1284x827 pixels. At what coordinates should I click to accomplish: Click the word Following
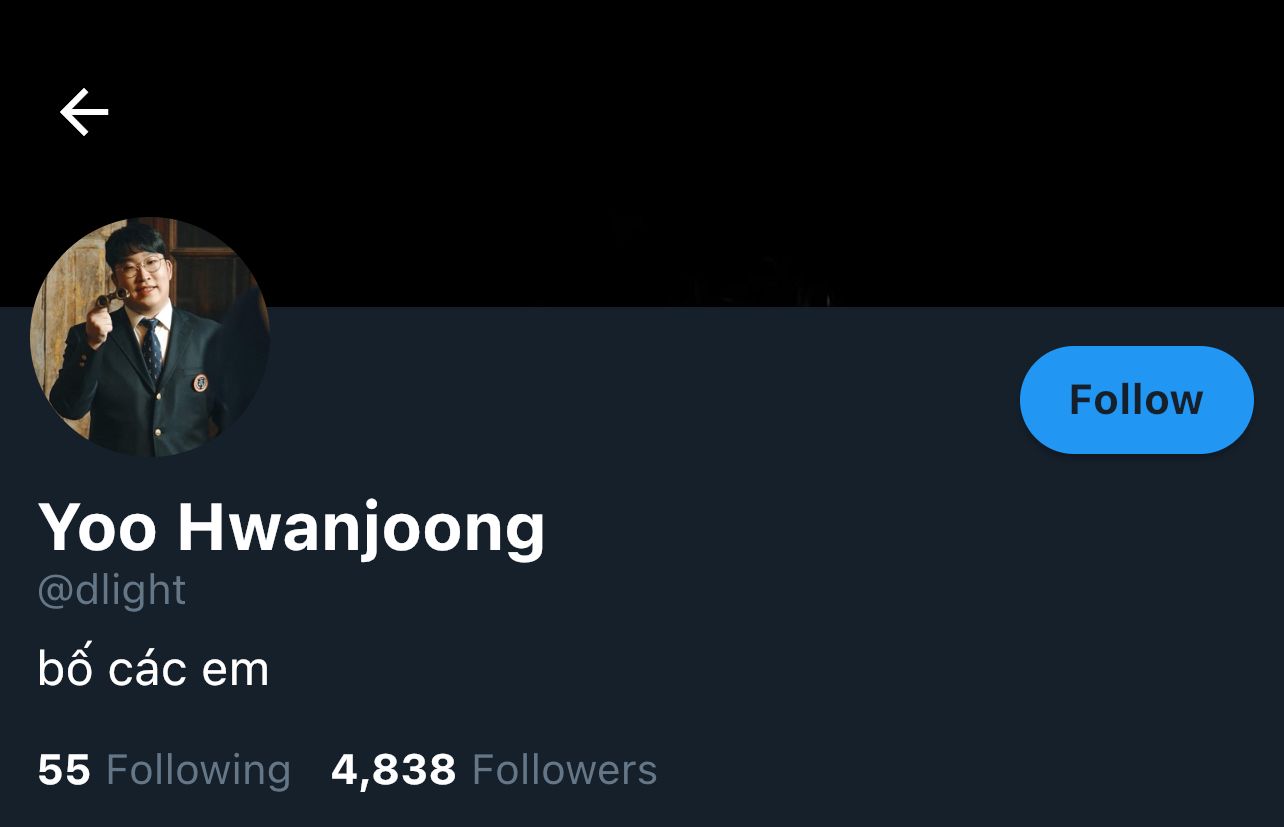198,770
